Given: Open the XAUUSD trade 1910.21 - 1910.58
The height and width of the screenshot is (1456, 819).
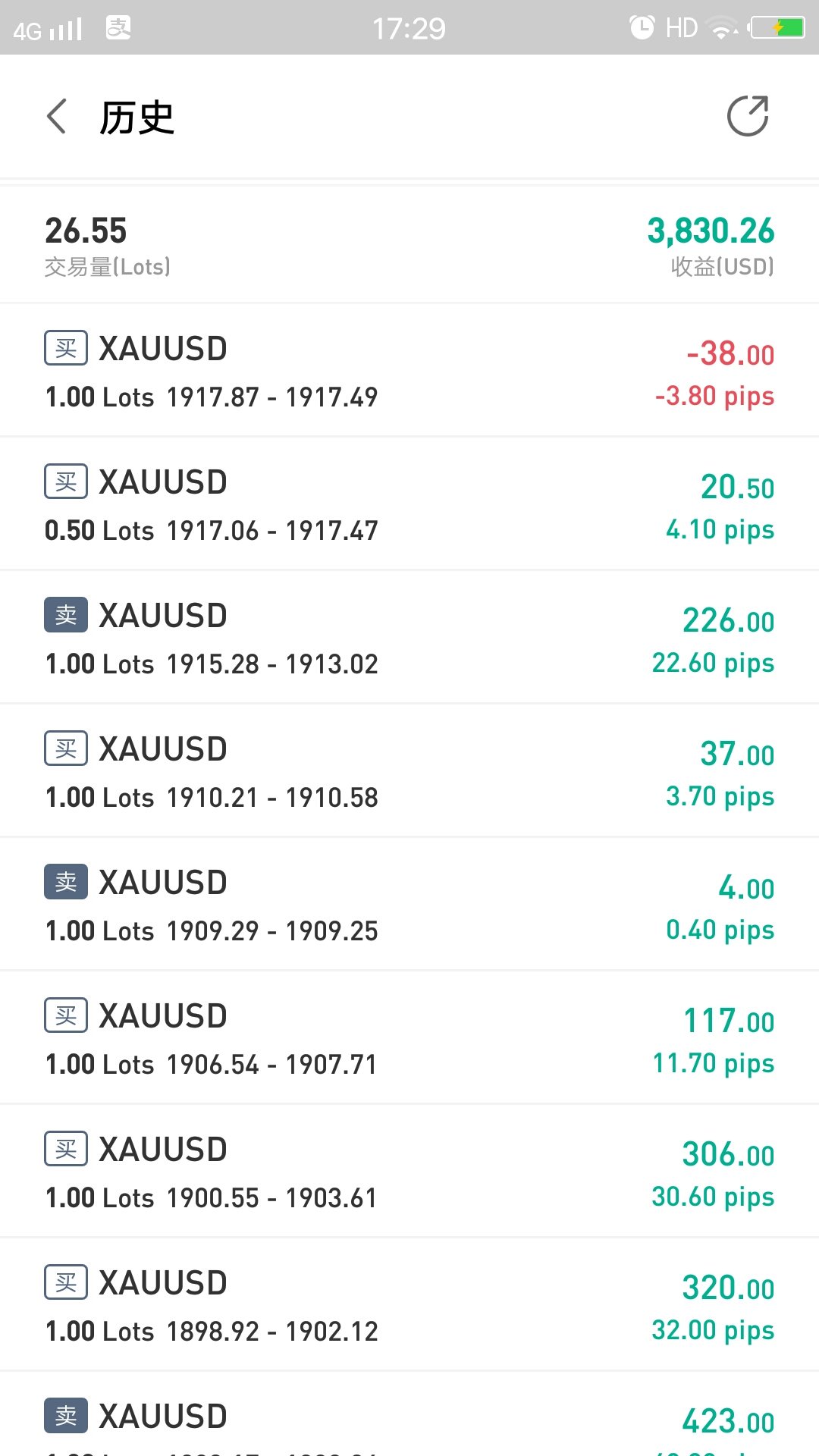Looking at the screenshot, I should click(409, 770).
